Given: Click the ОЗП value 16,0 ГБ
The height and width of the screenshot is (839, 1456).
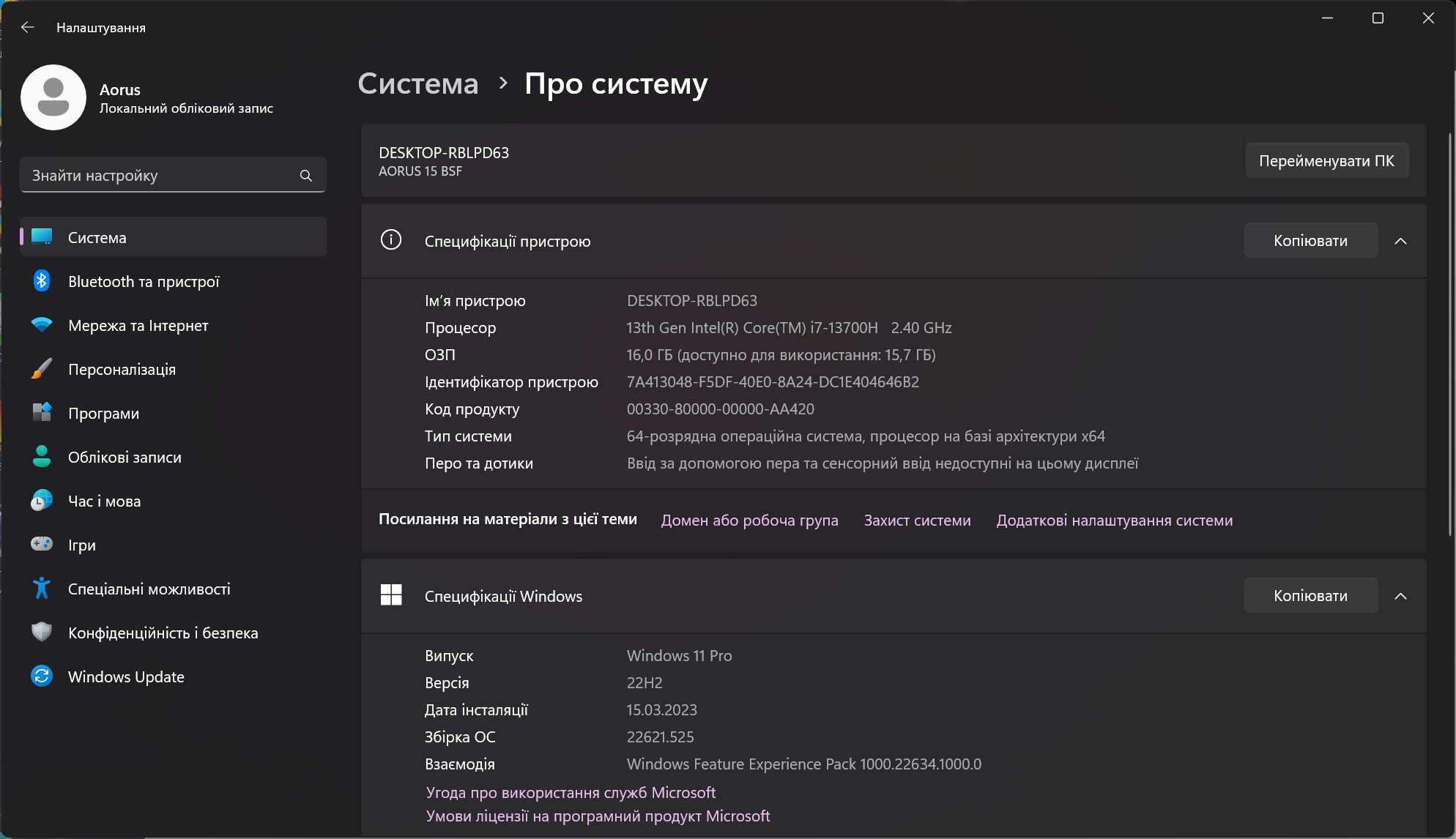Looking at the screenshot, I should [781, 354].
